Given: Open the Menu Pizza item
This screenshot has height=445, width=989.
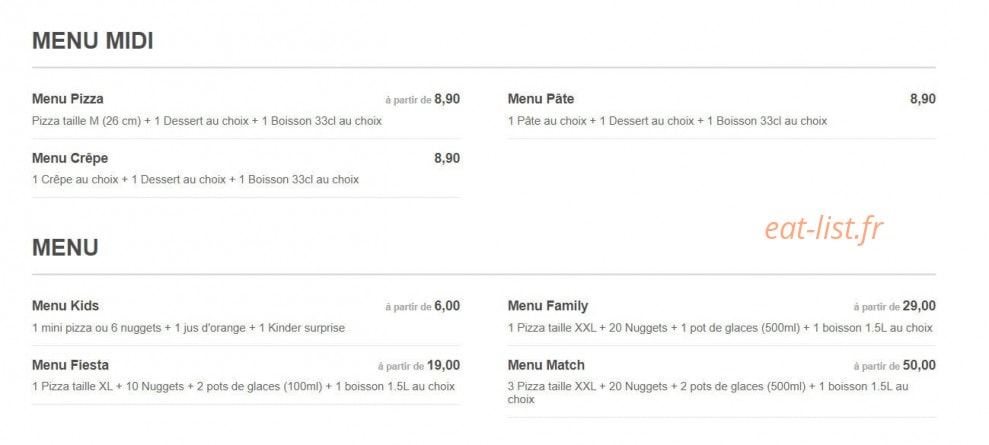Looking at the screenshot, I should 67,99.
